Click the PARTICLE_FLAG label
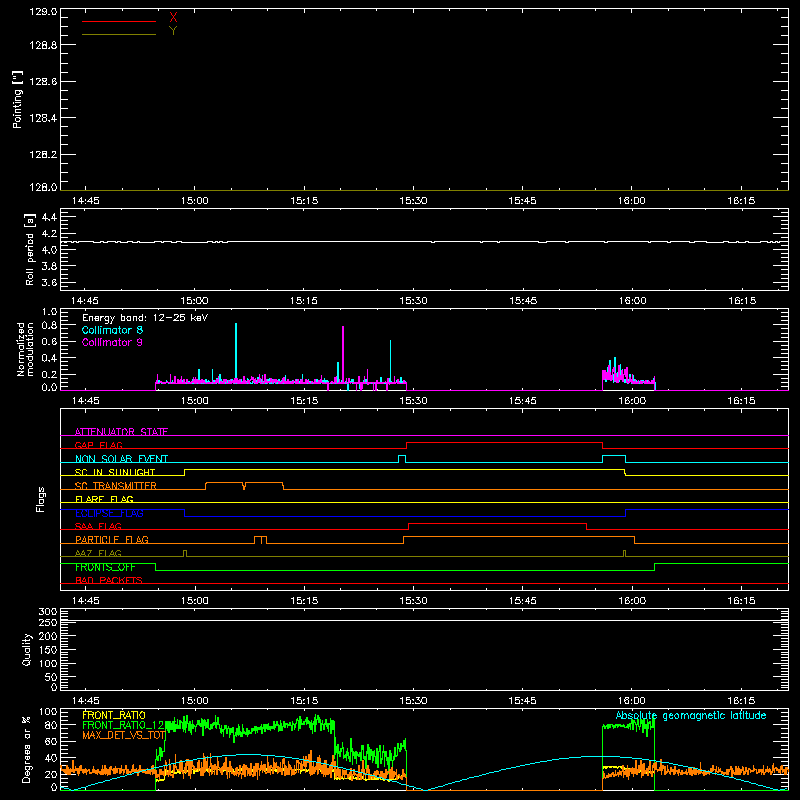Viewport: 800px width, 800px height. (112, 539)
